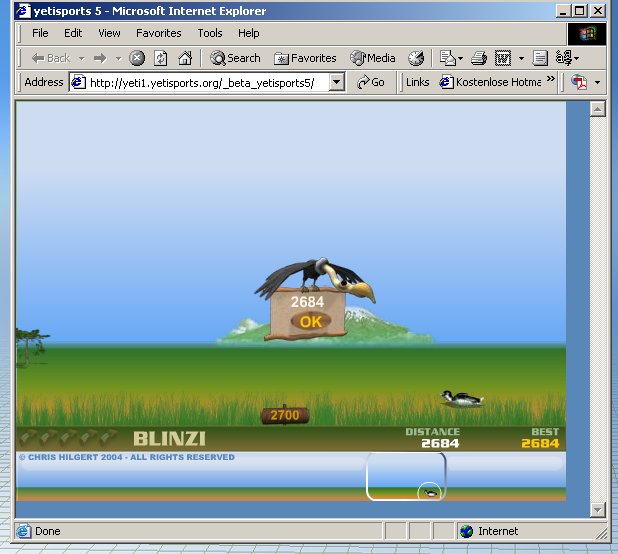Click the Windows logo throbber
The image size is (618, 554).
coord(587,34)
